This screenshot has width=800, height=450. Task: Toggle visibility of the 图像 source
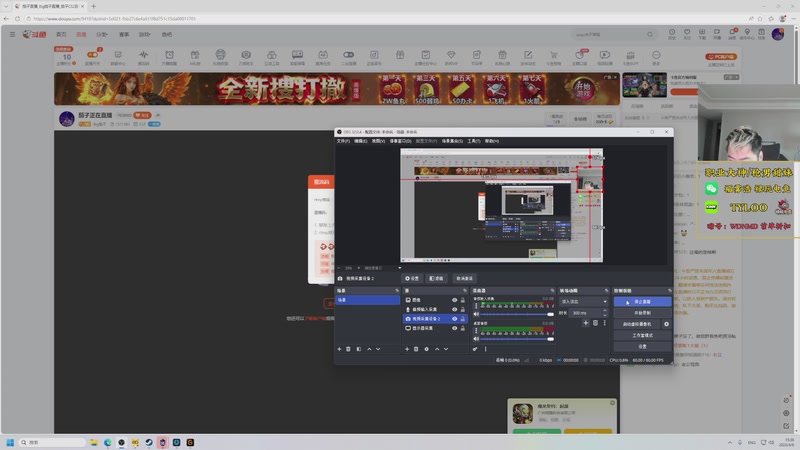pos(454,300)
